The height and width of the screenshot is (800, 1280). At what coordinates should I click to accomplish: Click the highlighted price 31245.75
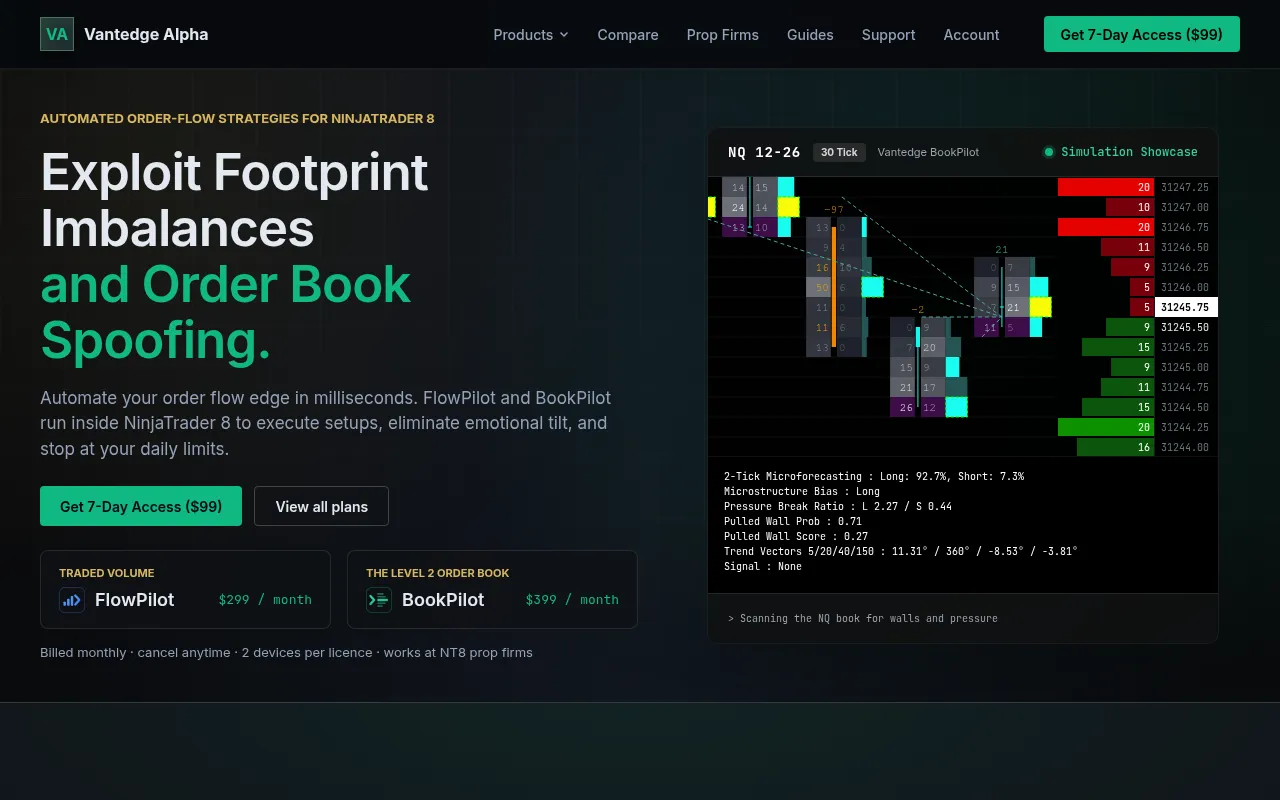(x=1186, y=307)
